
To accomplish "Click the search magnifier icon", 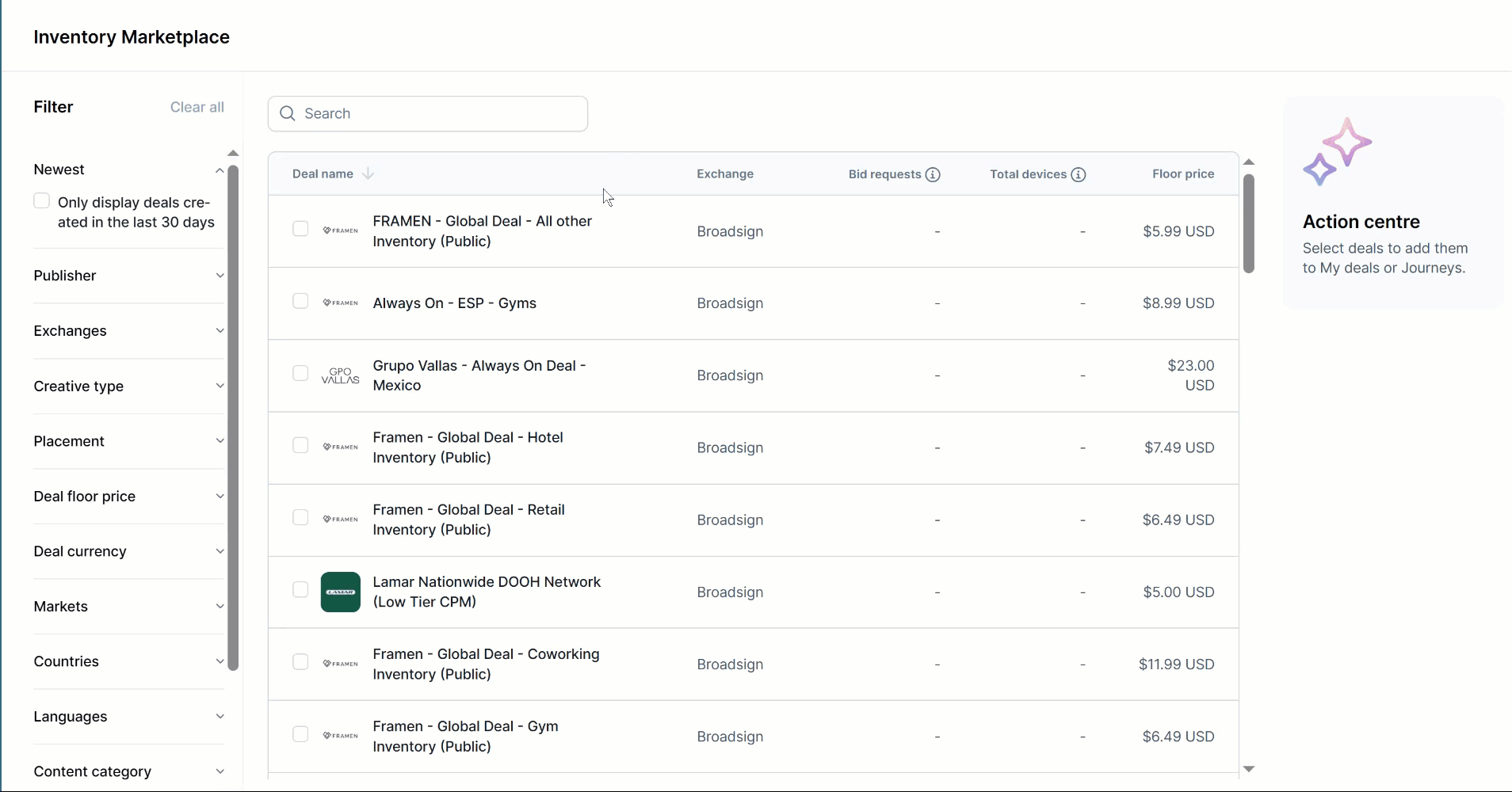I will 288,114.
